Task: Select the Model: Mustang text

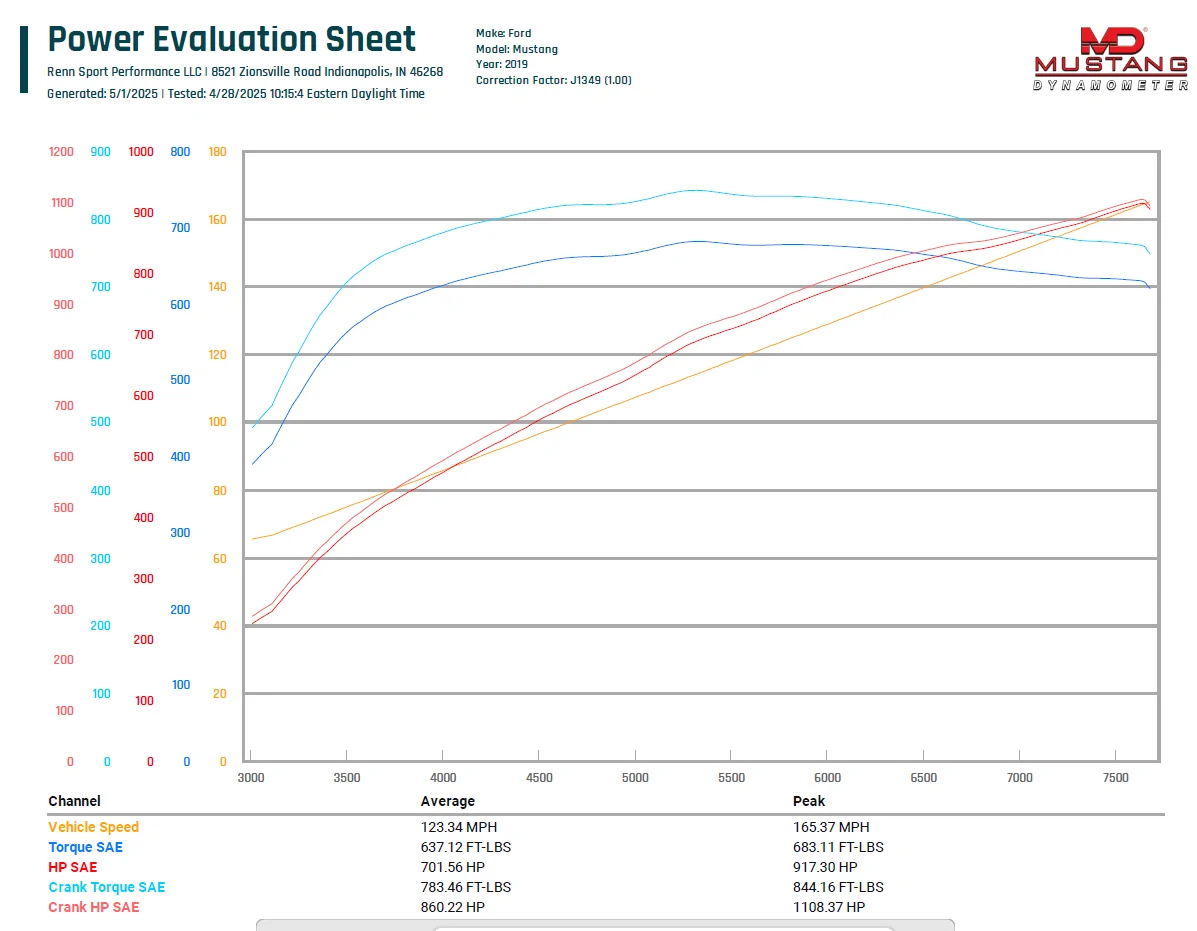Action: (517, 49)
